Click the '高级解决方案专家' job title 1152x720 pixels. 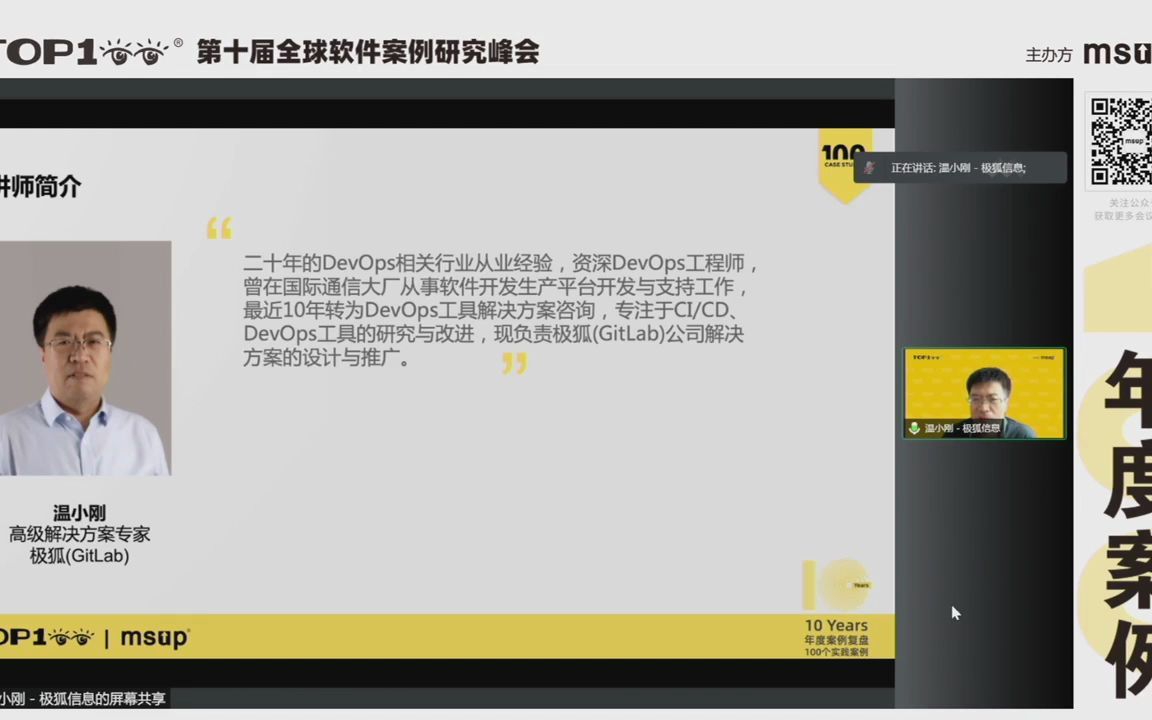[x=79, y=534]
